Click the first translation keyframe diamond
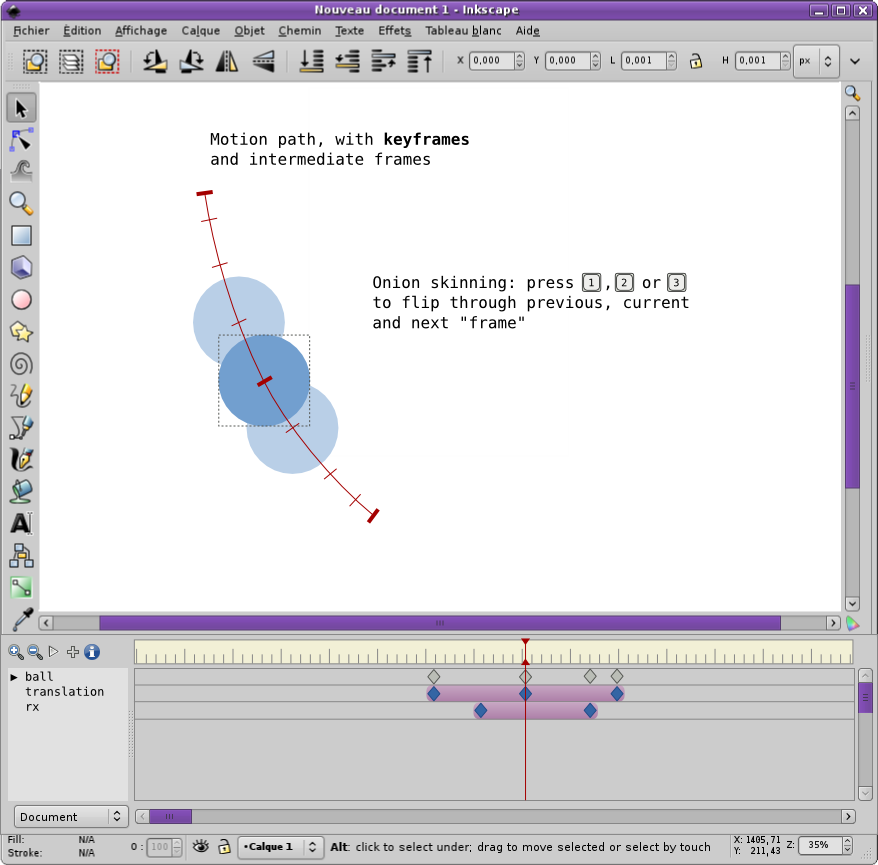The height and width of the screenshot is (865, 878). tap(434, 693)
